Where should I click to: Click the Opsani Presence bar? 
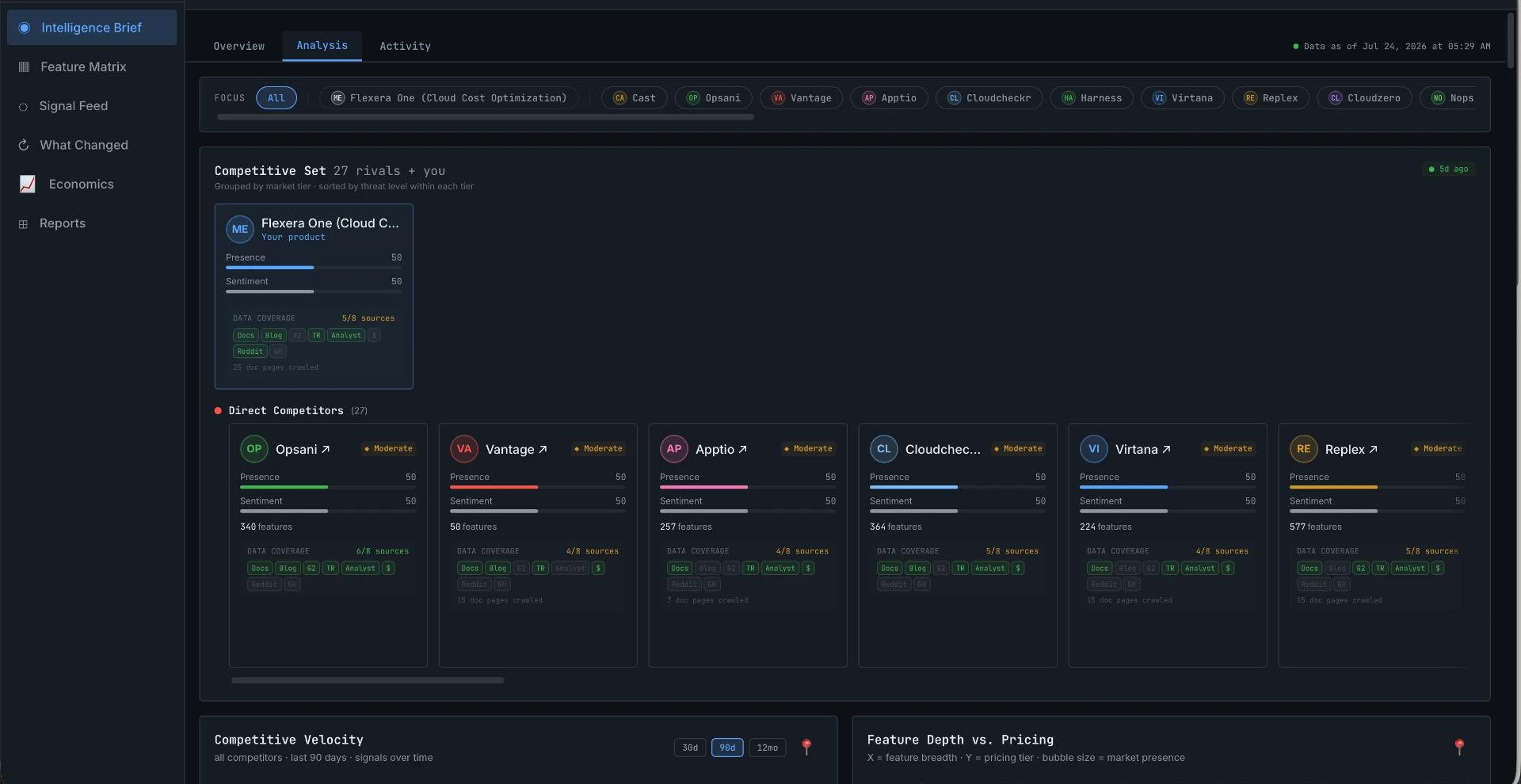328,487
